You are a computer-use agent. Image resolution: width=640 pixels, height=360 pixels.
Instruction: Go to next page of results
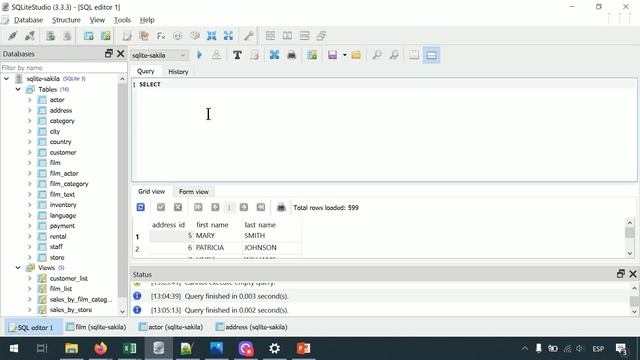[244, 207]
